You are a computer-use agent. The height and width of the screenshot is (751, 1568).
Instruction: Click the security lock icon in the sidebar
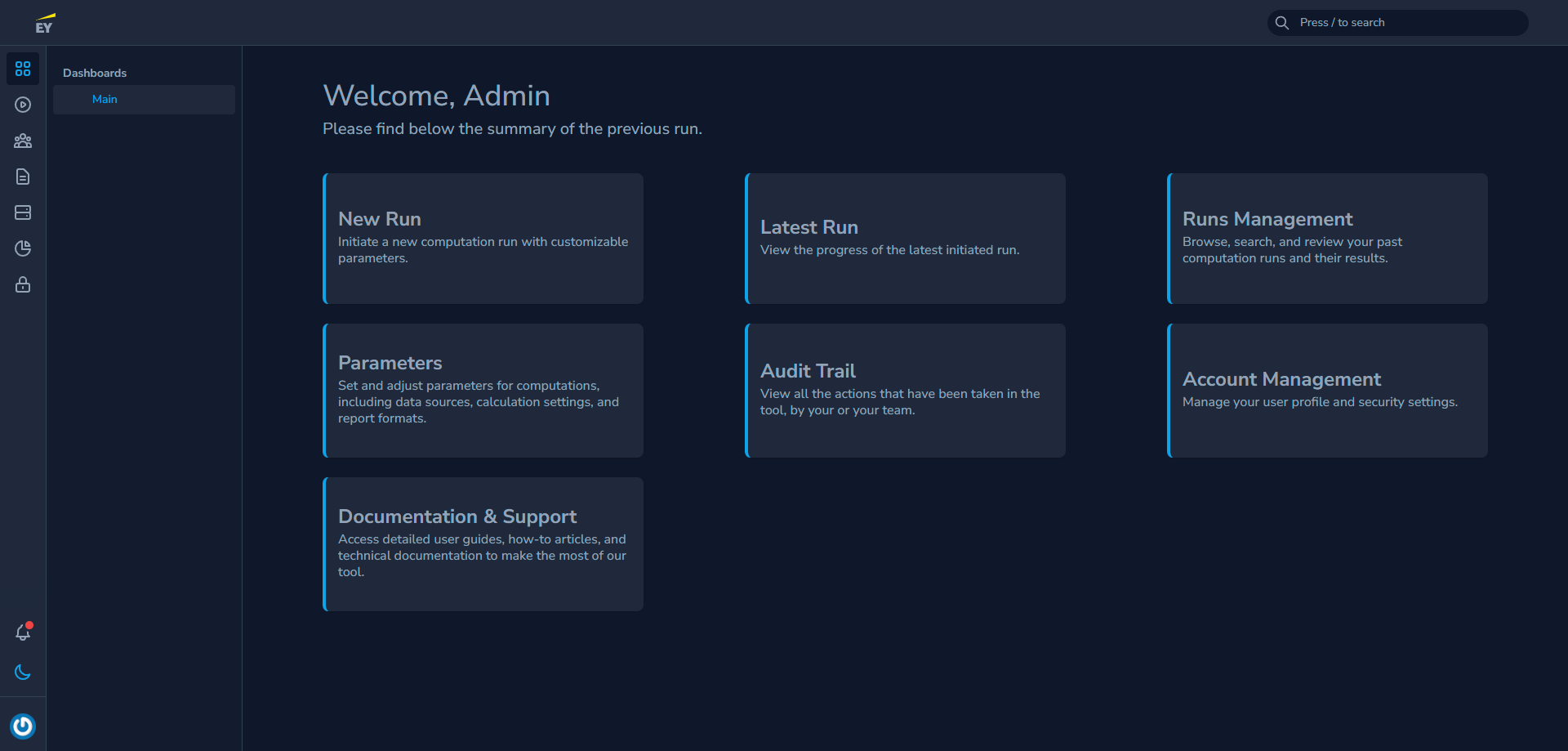click(22, 284)
